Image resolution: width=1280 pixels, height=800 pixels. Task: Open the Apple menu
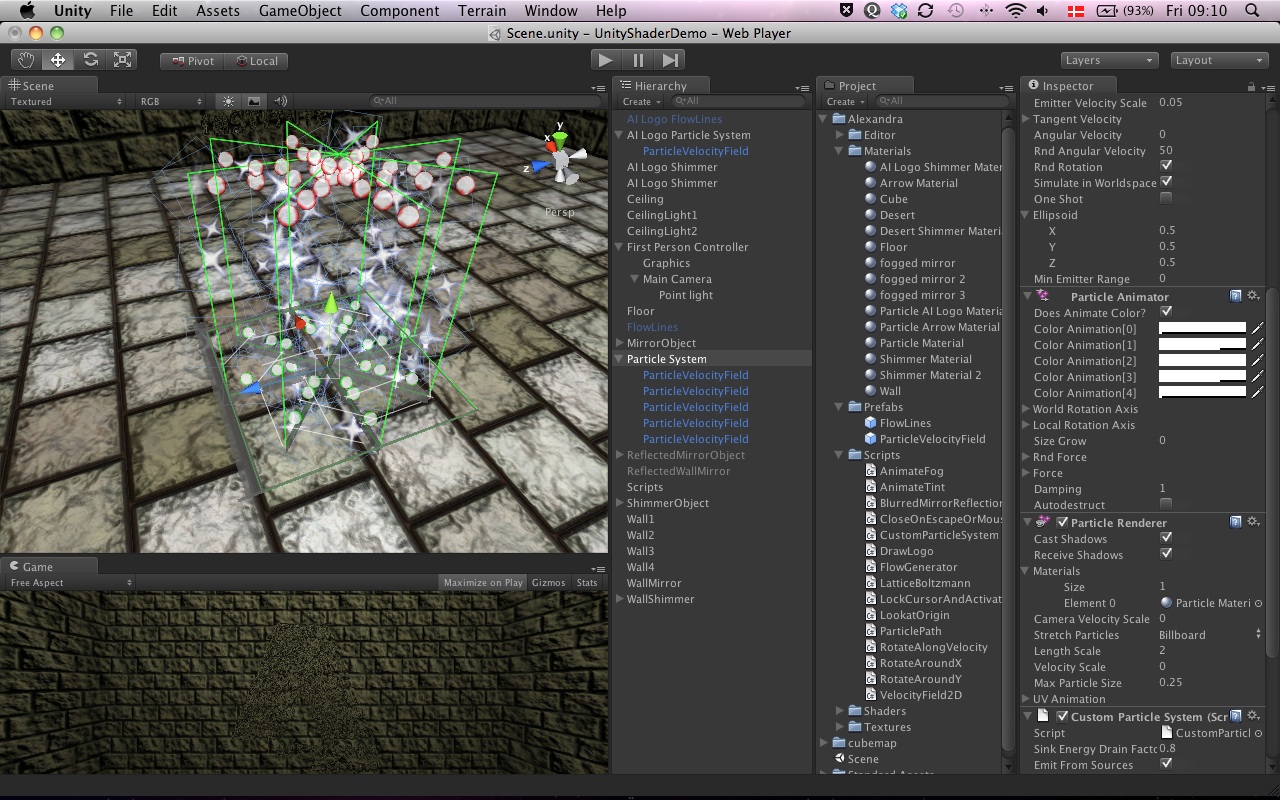27,11
